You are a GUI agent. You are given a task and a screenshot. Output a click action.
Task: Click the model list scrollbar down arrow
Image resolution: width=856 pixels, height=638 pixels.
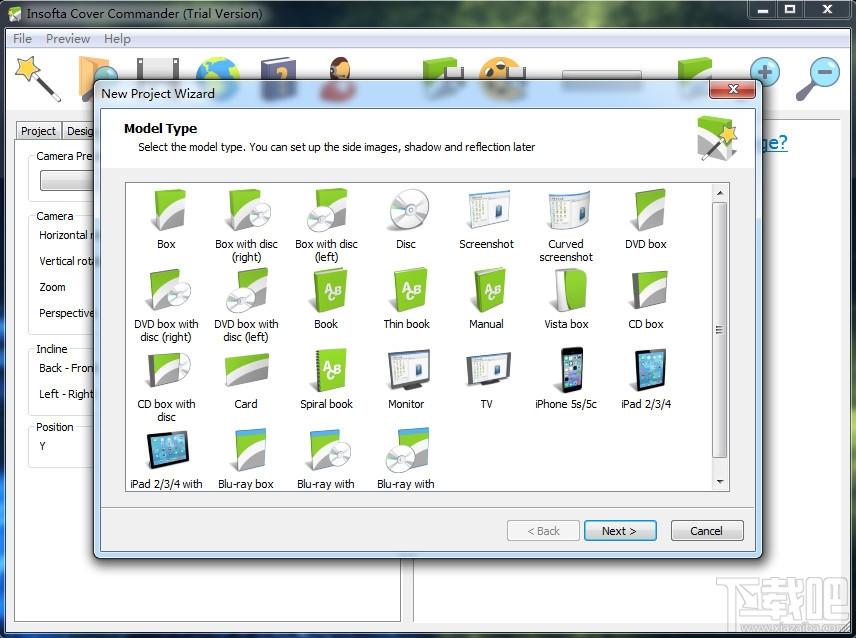[720, 482]
